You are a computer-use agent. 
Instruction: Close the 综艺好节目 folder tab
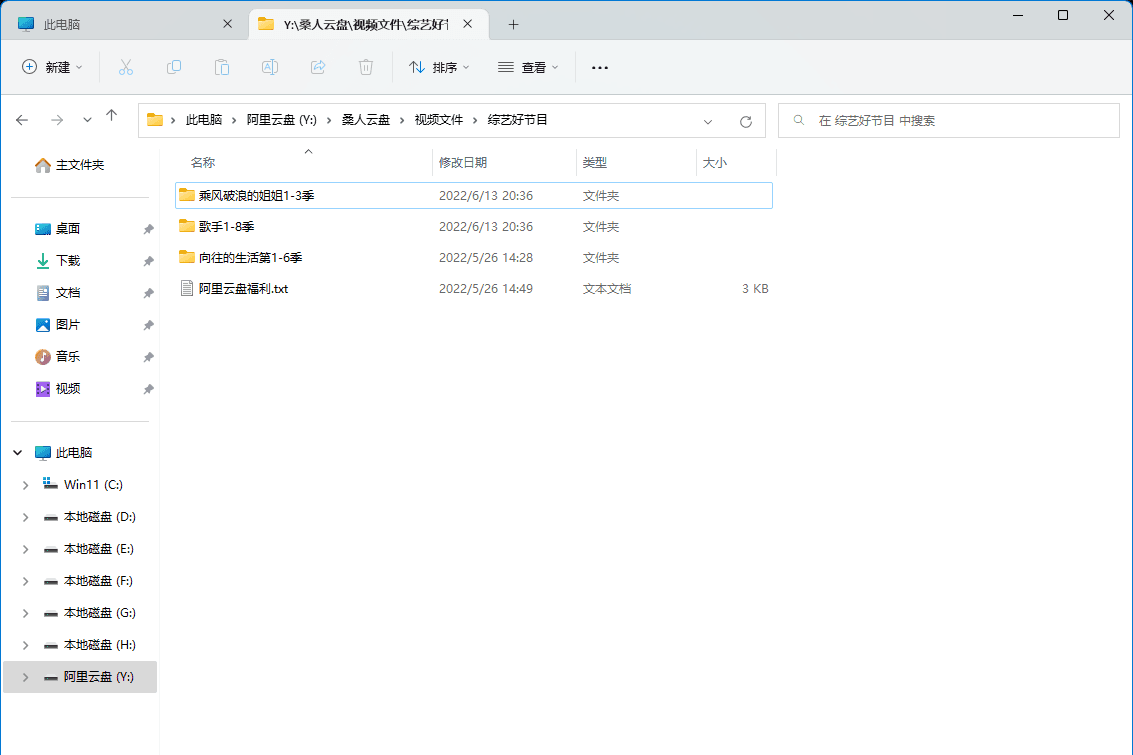468,24
